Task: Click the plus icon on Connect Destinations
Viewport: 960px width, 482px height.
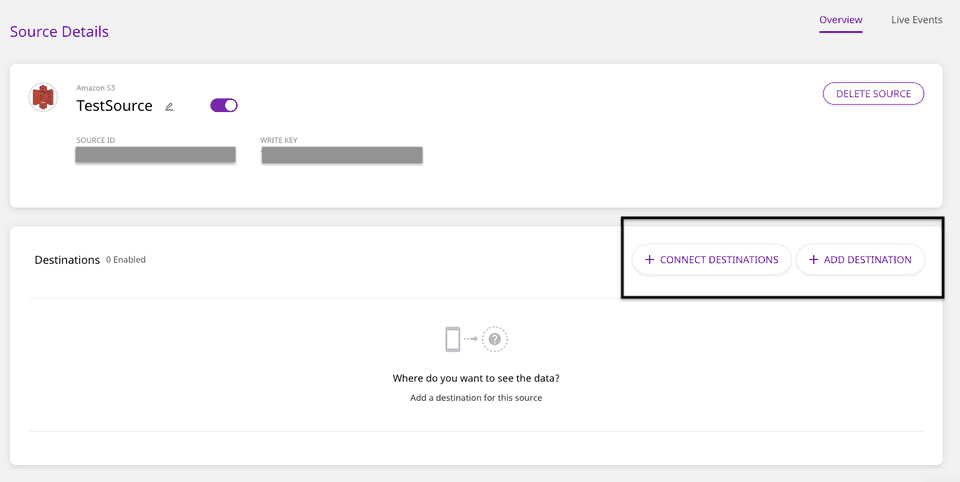Action: [650, 260]
